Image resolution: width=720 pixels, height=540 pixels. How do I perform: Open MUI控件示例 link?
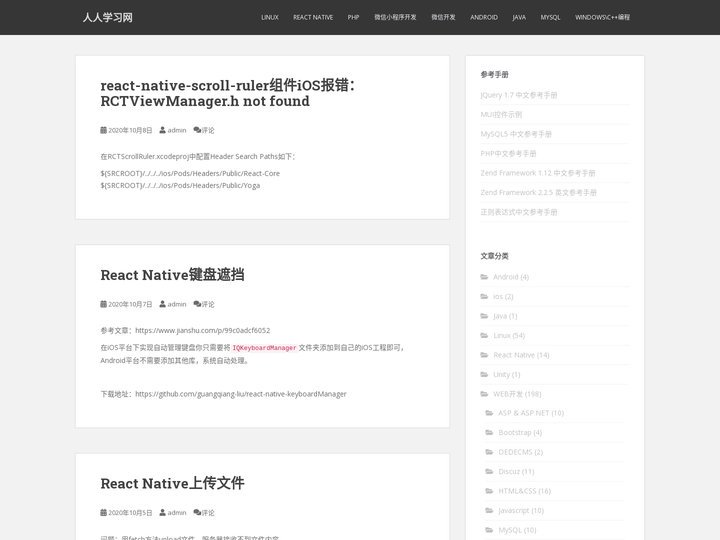click(x=501, y=115)
